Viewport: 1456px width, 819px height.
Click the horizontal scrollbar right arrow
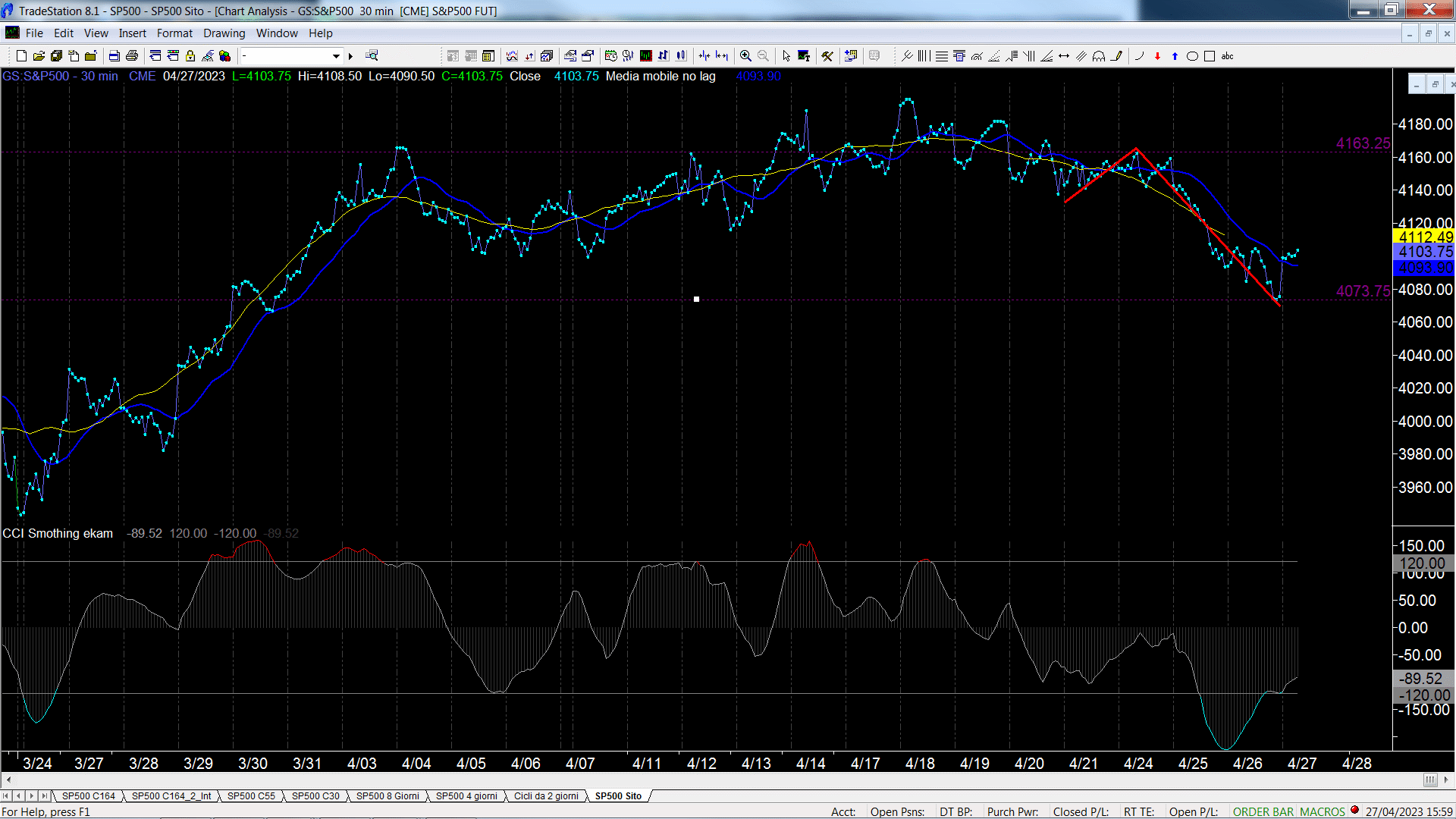1446,780
